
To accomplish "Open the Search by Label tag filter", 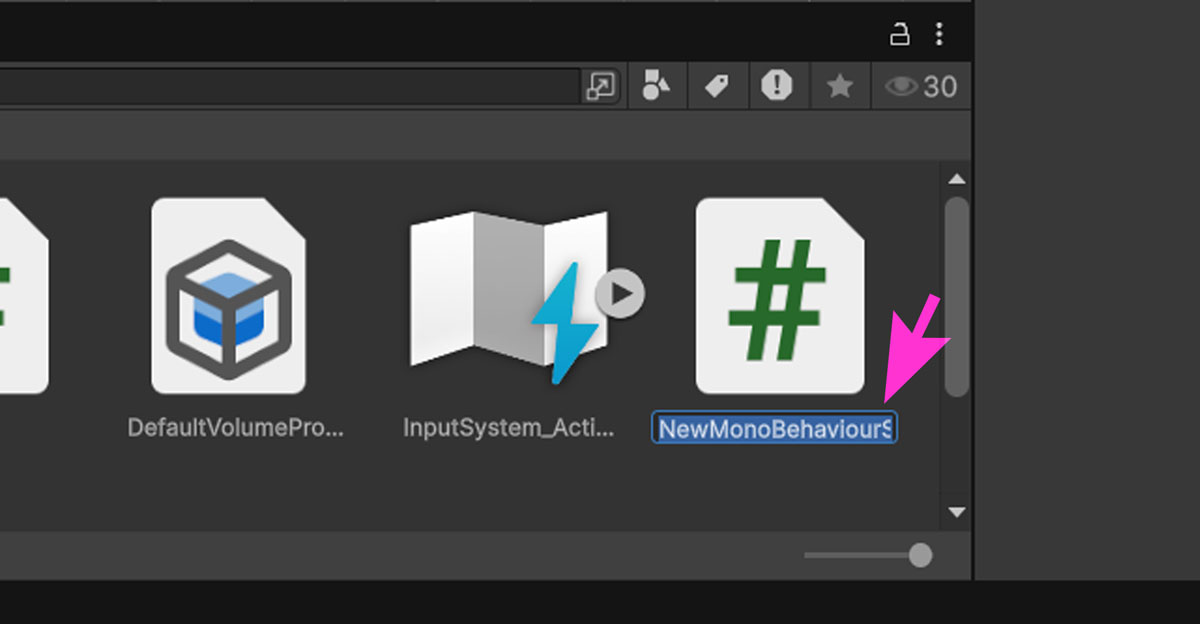I will [717, 87].
